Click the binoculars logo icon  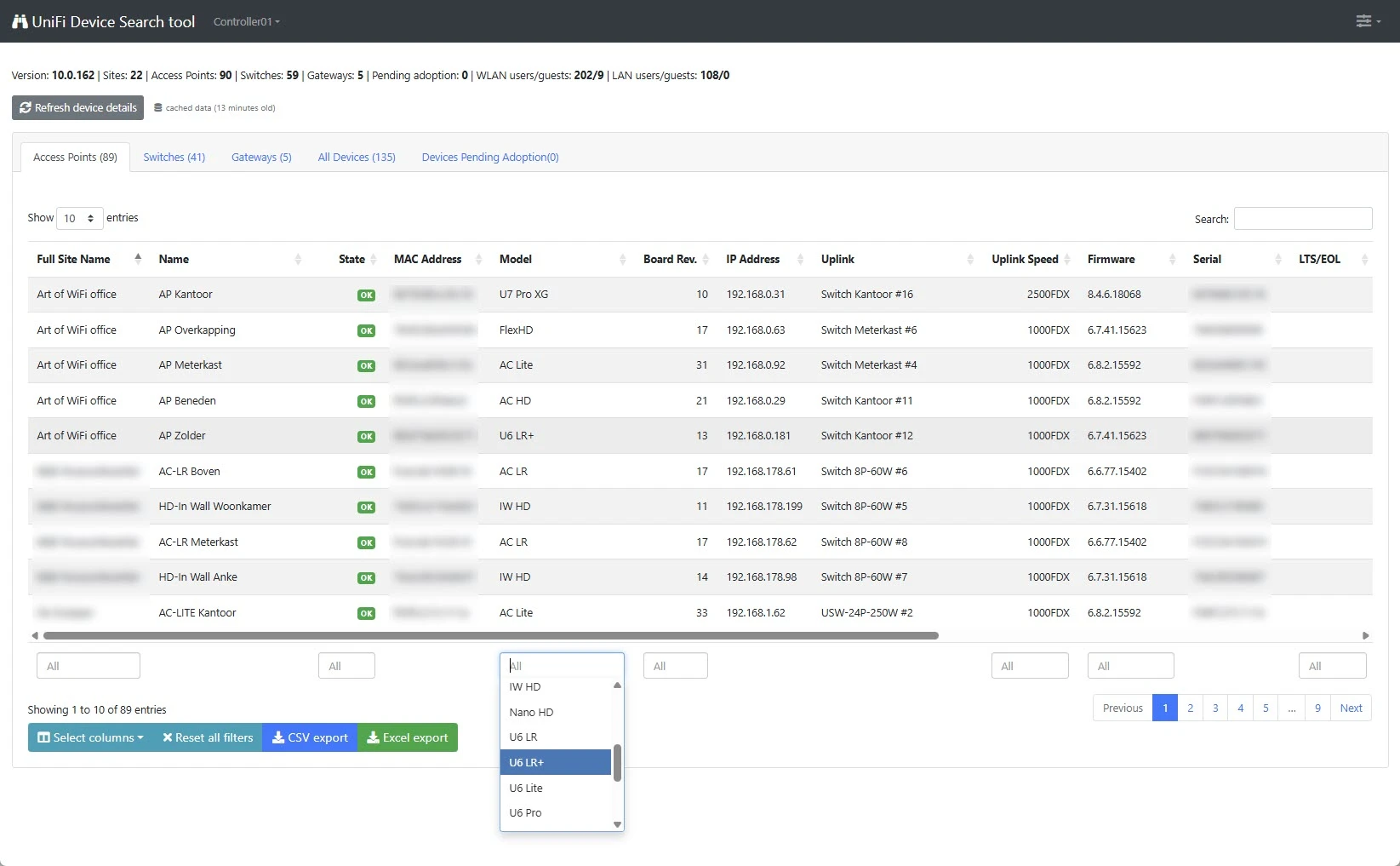(x=20, y=21)
